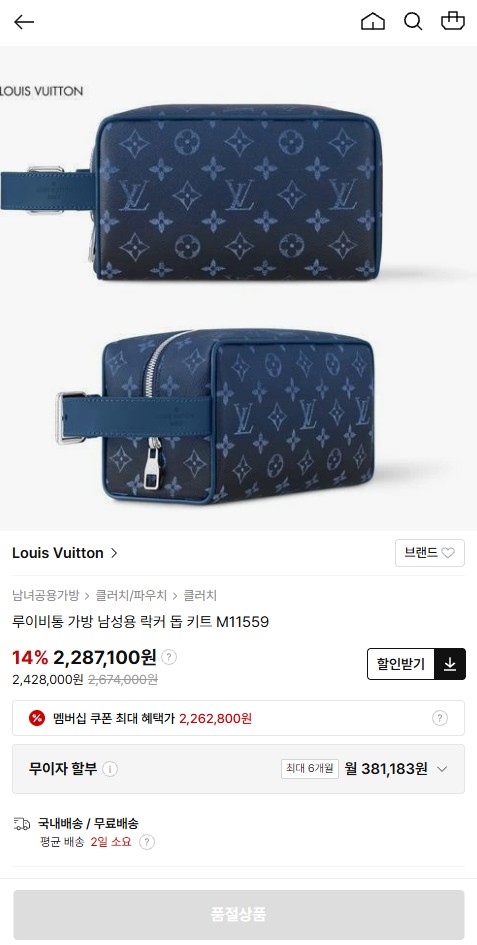The width and height of the screenshot is (477, 945).
Task: Click the blue monogram bag product image
Action: tap(238, 288)
